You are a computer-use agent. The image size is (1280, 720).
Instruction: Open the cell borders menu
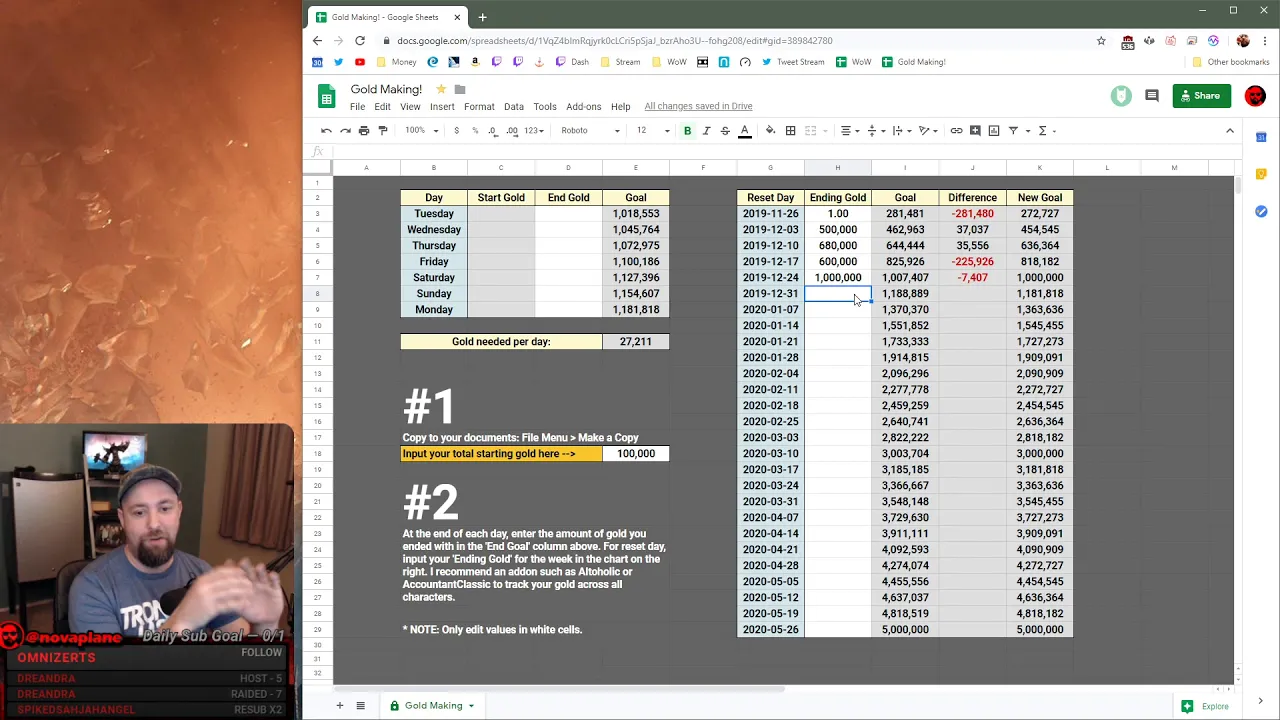pos(790,130)
